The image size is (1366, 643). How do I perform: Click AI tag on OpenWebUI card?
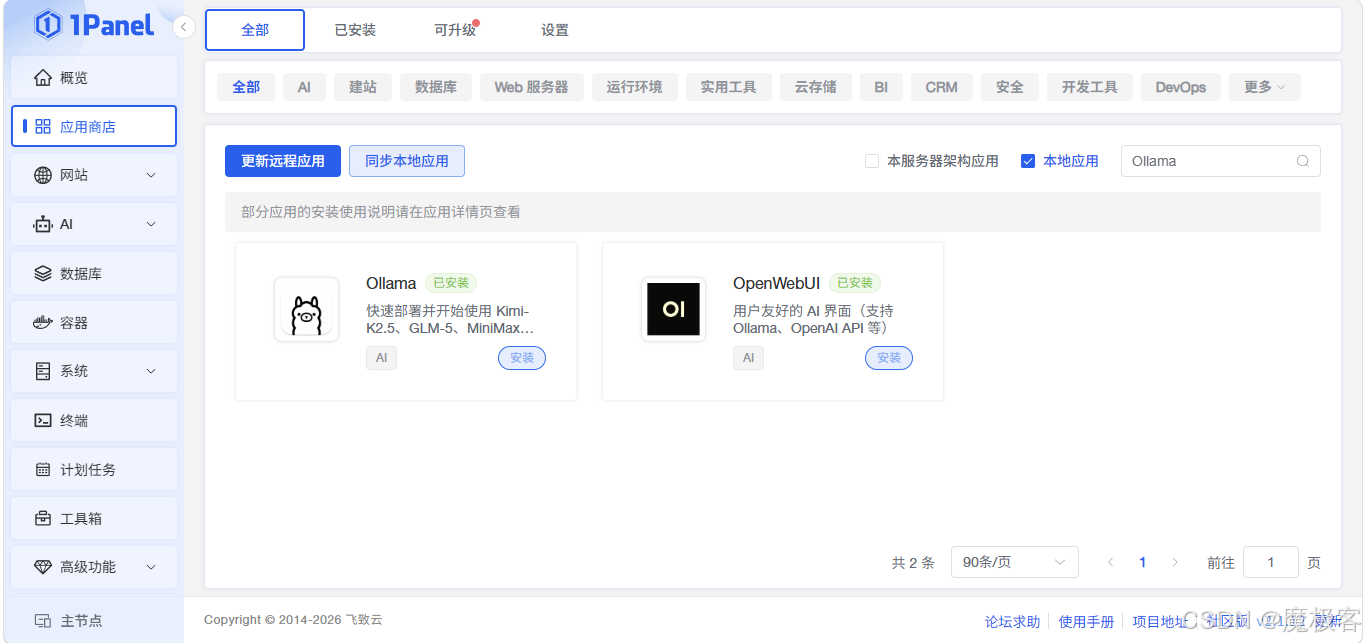(748, 358)
